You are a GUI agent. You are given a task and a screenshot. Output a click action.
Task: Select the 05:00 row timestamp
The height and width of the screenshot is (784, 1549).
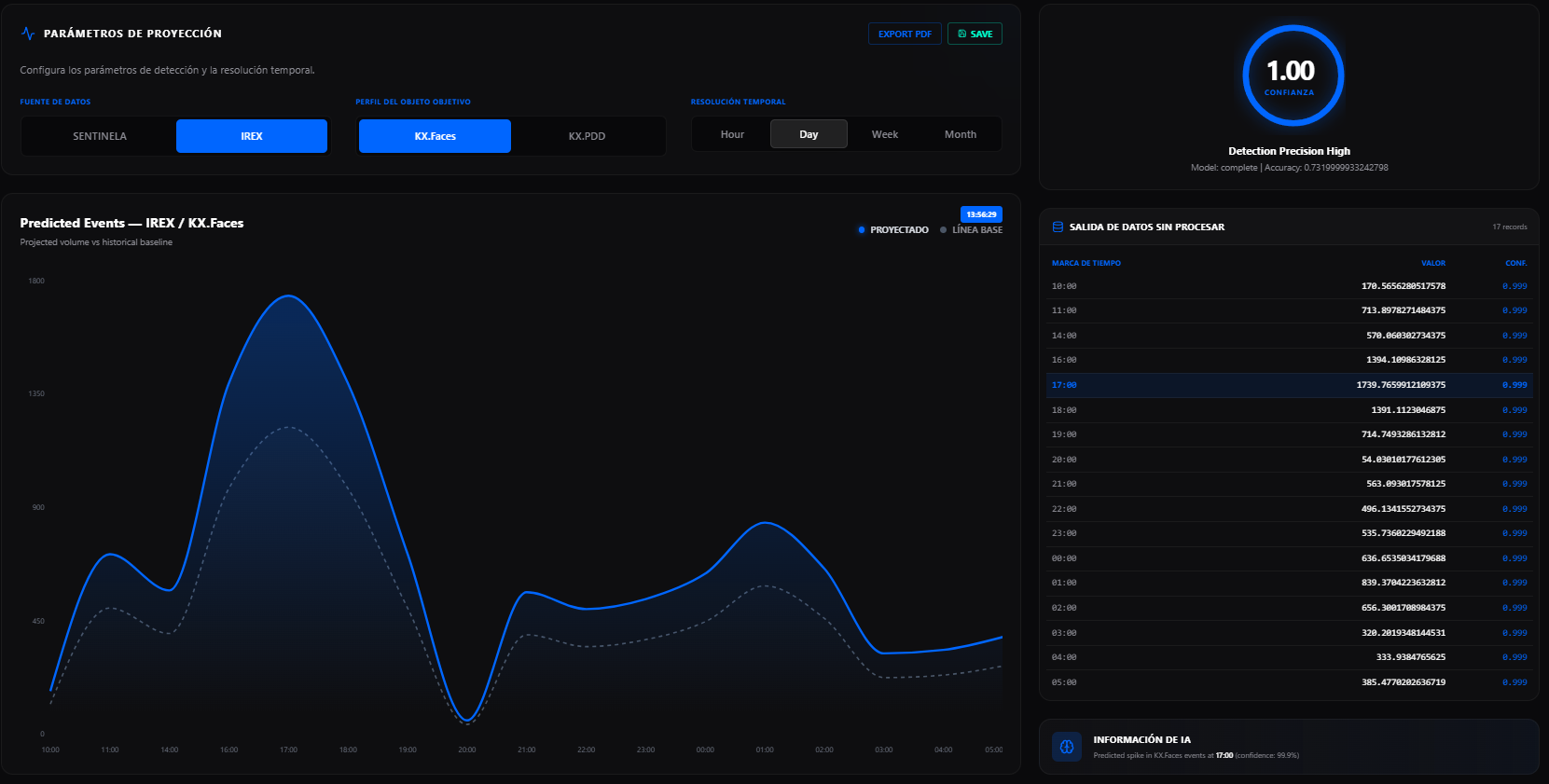click(x=1064, y=682)
